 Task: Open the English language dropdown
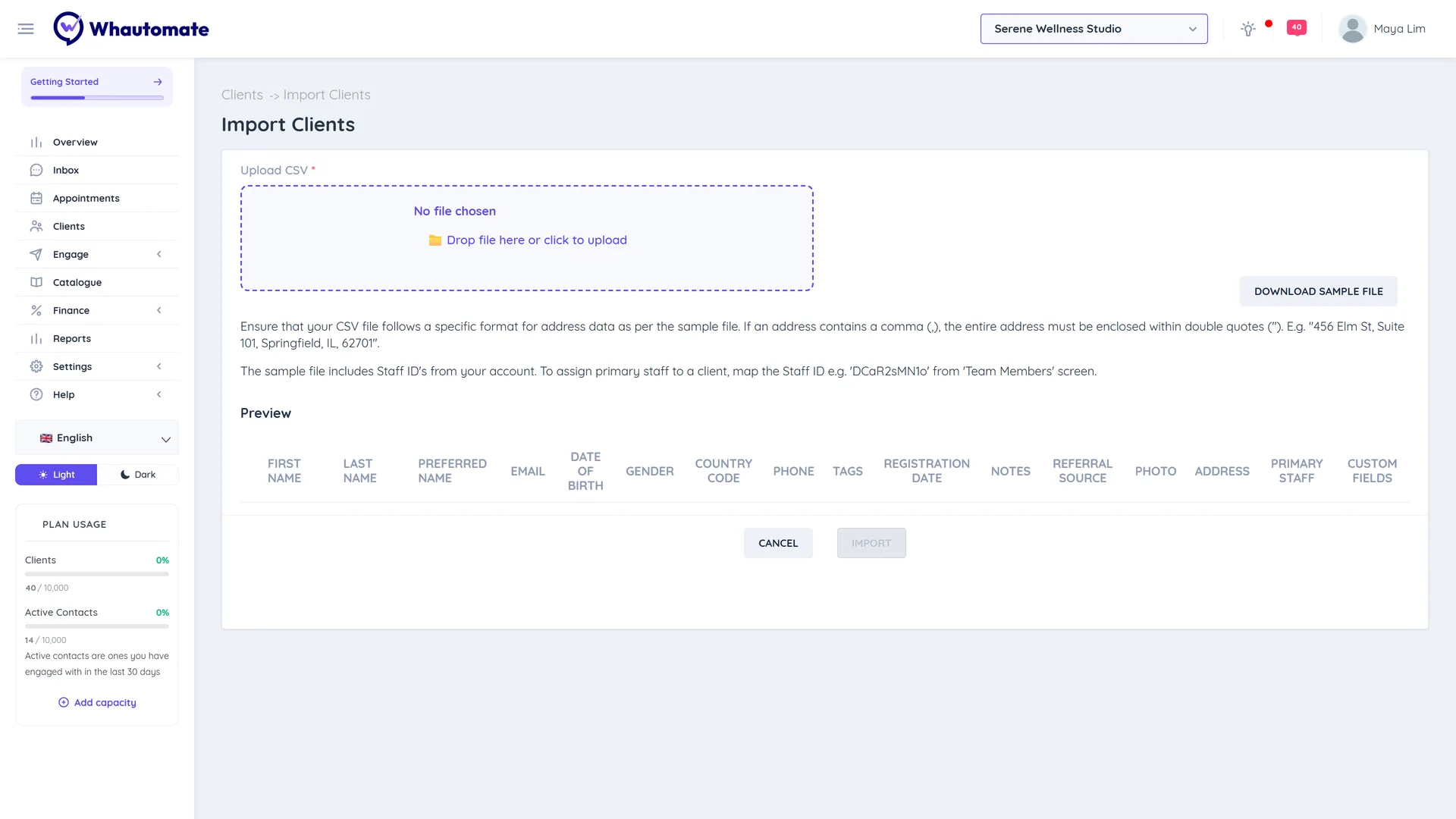(x=97, y=438)
